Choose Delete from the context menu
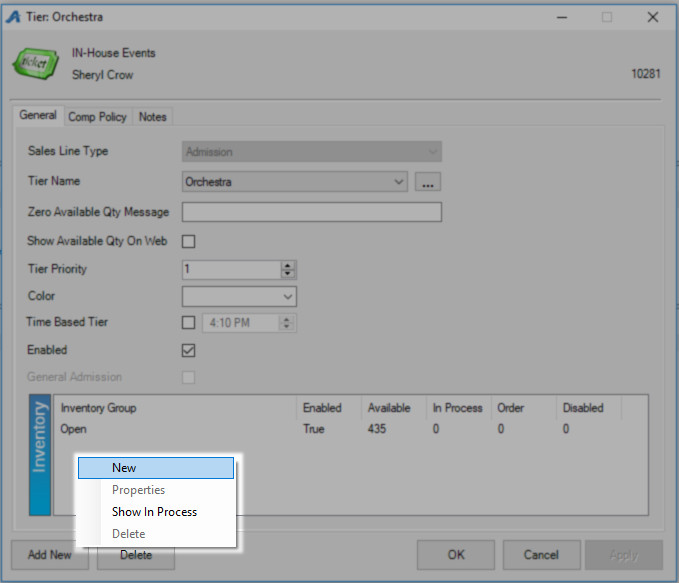 (156, 534)
